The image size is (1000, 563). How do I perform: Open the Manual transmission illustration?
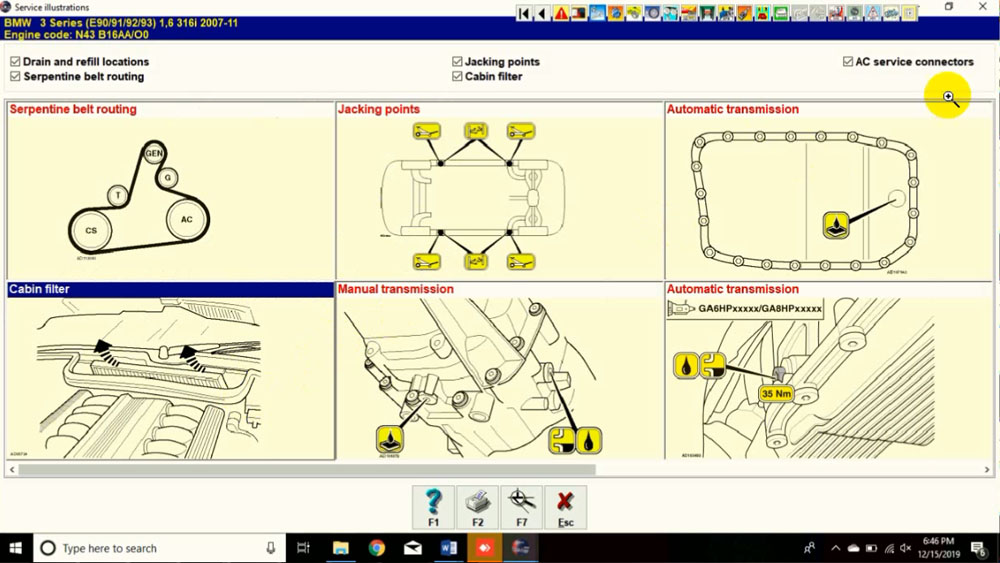(x=499, y=378)
